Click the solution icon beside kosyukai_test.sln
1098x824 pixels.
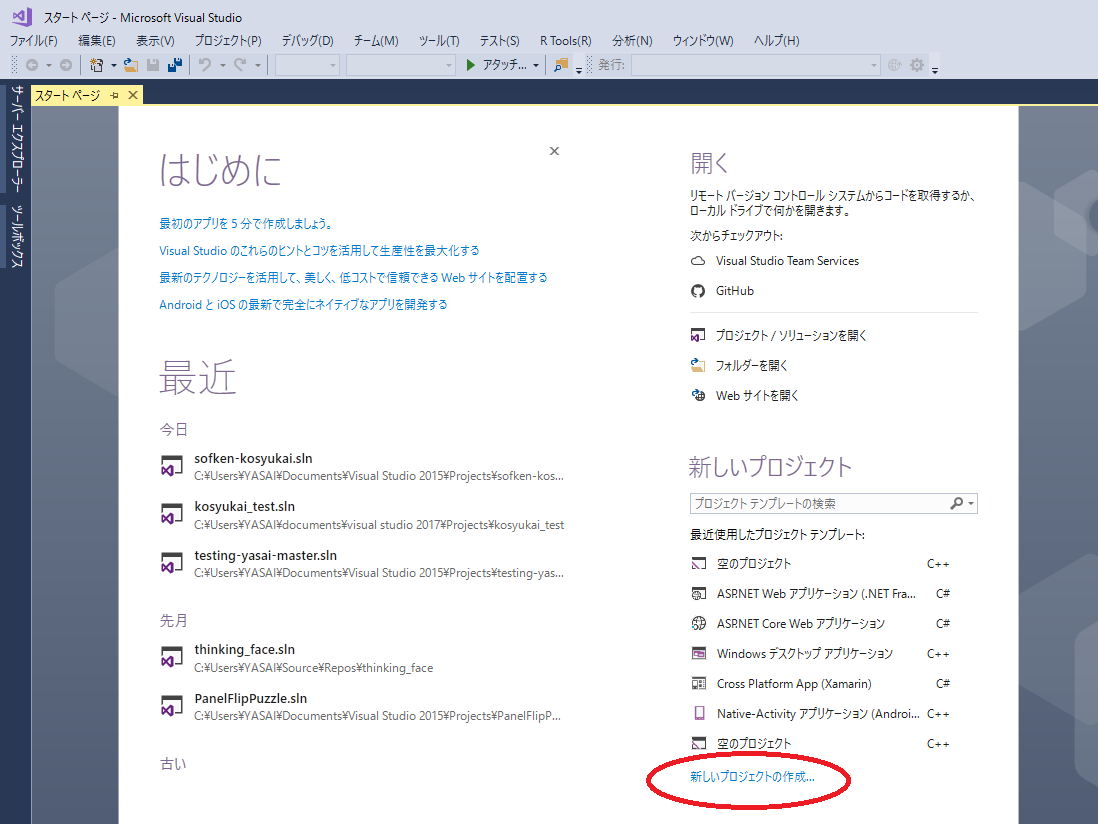click(x=172, y=515)
